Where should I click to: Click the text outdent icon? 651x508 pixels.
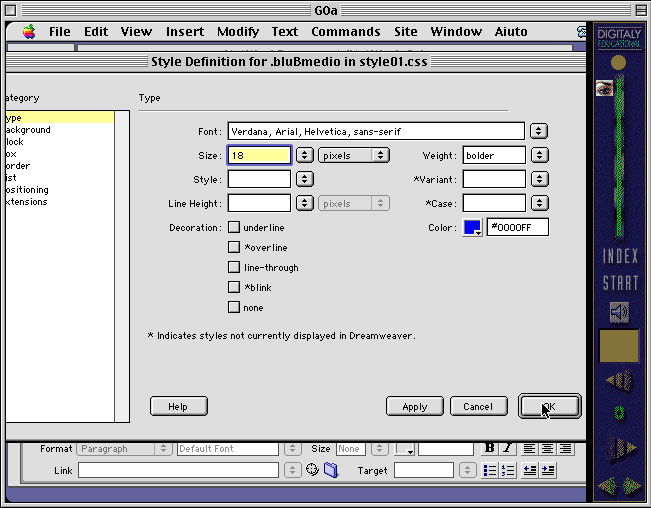pos(529,470)
